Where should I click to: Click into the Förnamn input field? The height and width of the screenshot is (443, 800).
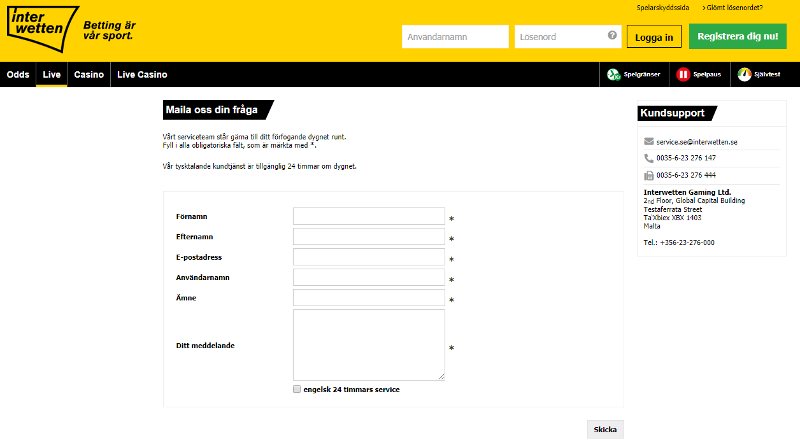click(x=369, y=216)
